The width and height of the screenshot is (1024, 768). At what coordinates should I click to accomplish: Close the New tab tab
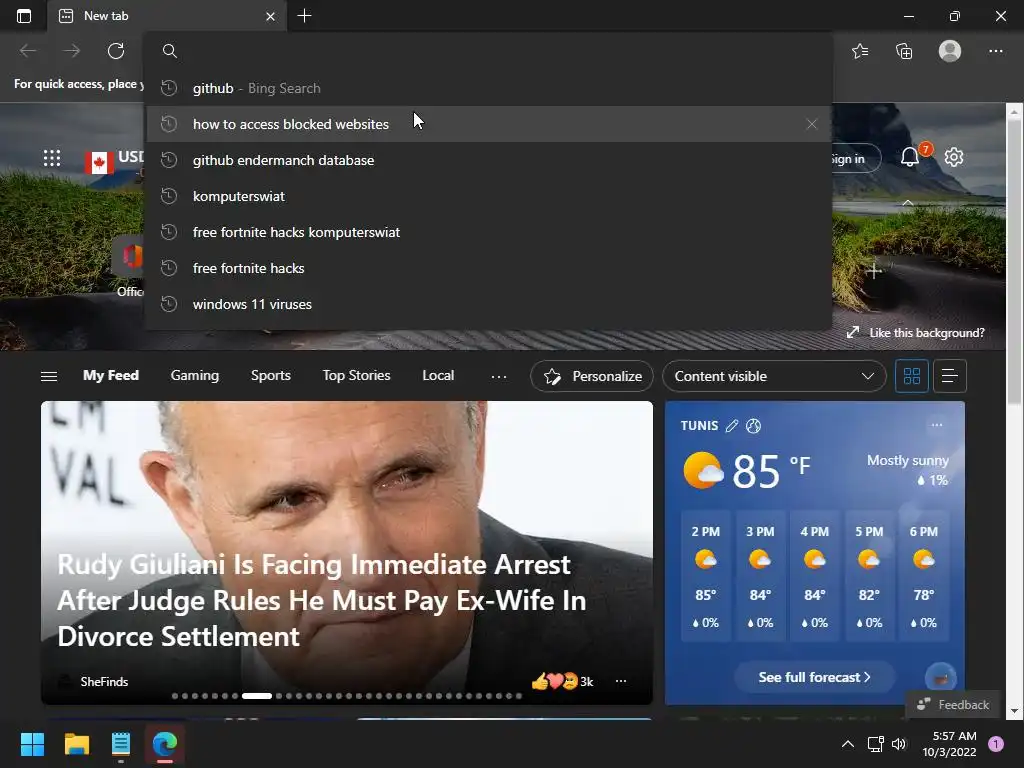[x=270, y=16]
